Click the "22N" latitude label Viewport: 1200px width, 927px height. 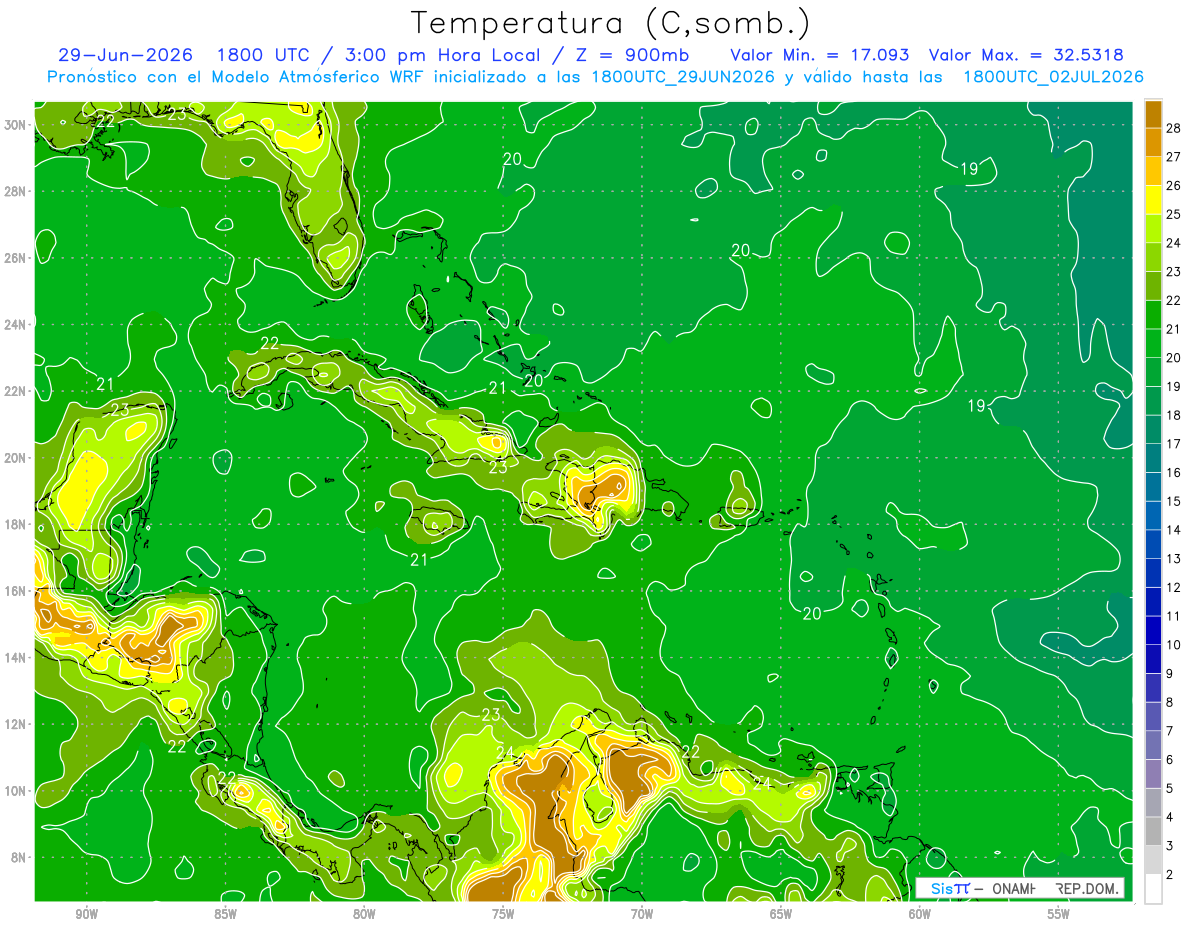(x=16, y=391)
